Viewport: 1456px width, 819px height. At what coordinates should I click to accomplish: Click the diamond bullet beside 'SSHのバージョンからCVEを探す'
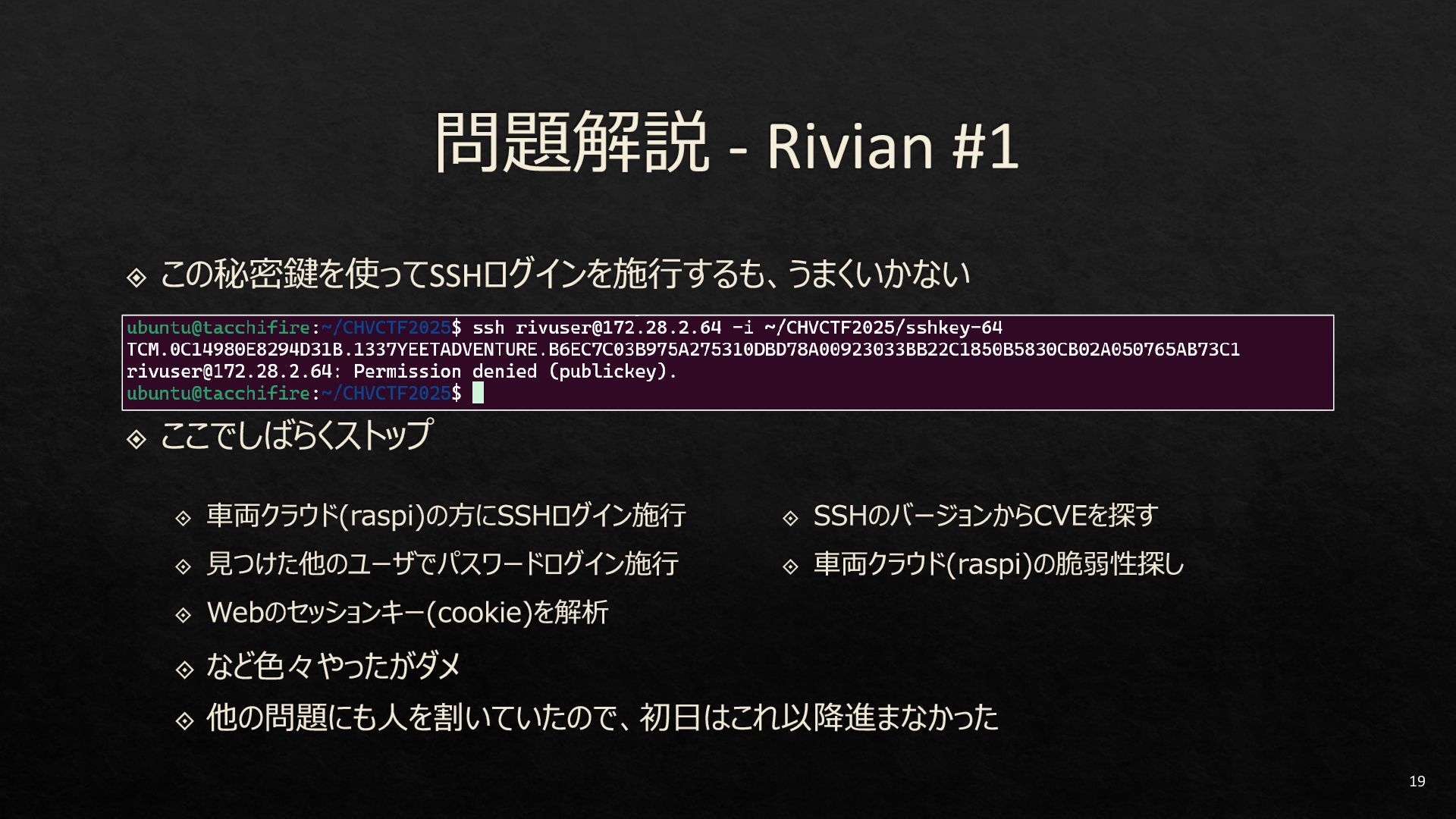[790, 519]
